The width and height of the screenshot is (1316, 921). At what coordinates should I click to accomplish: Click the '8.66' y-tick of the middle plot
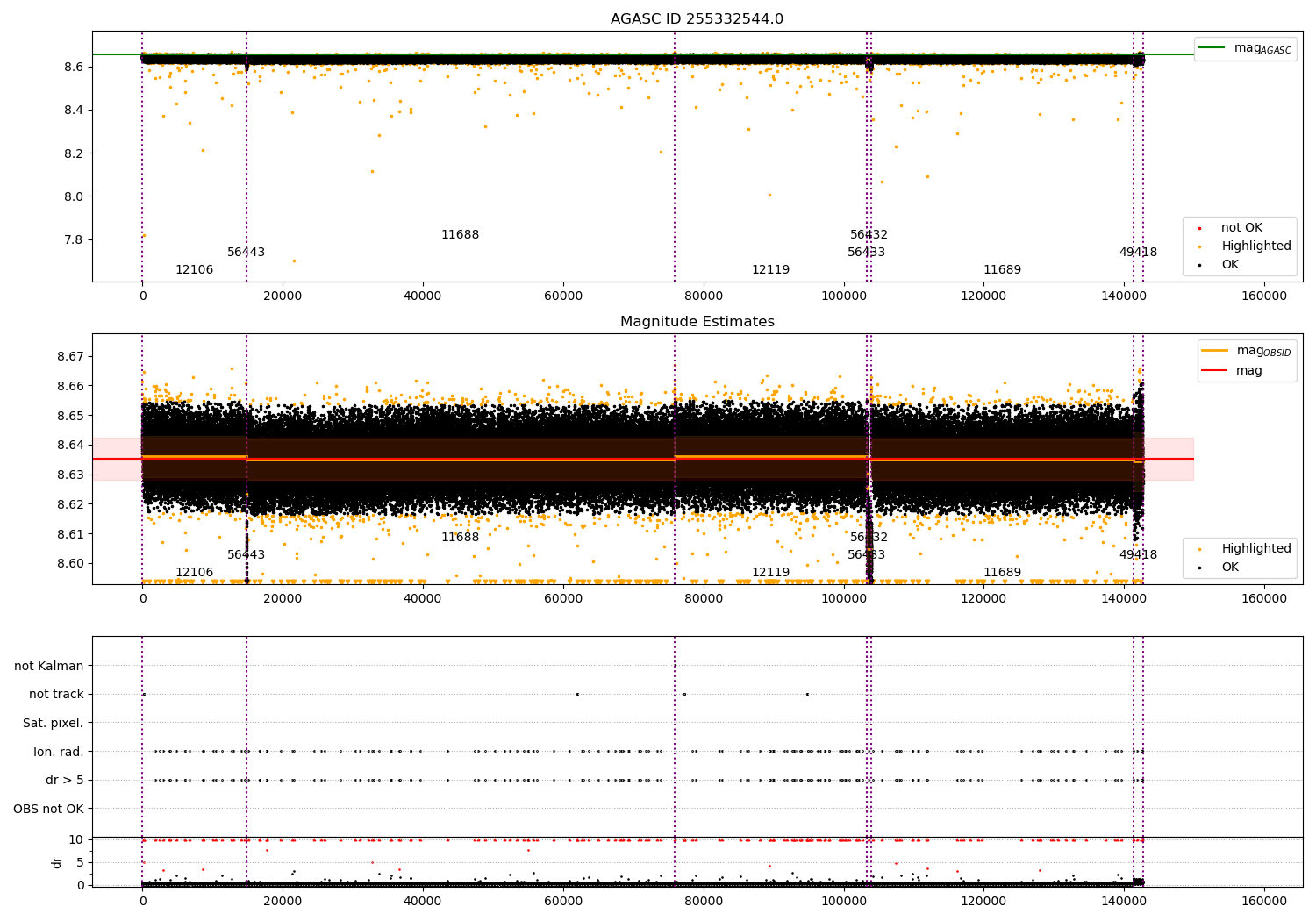70,386
